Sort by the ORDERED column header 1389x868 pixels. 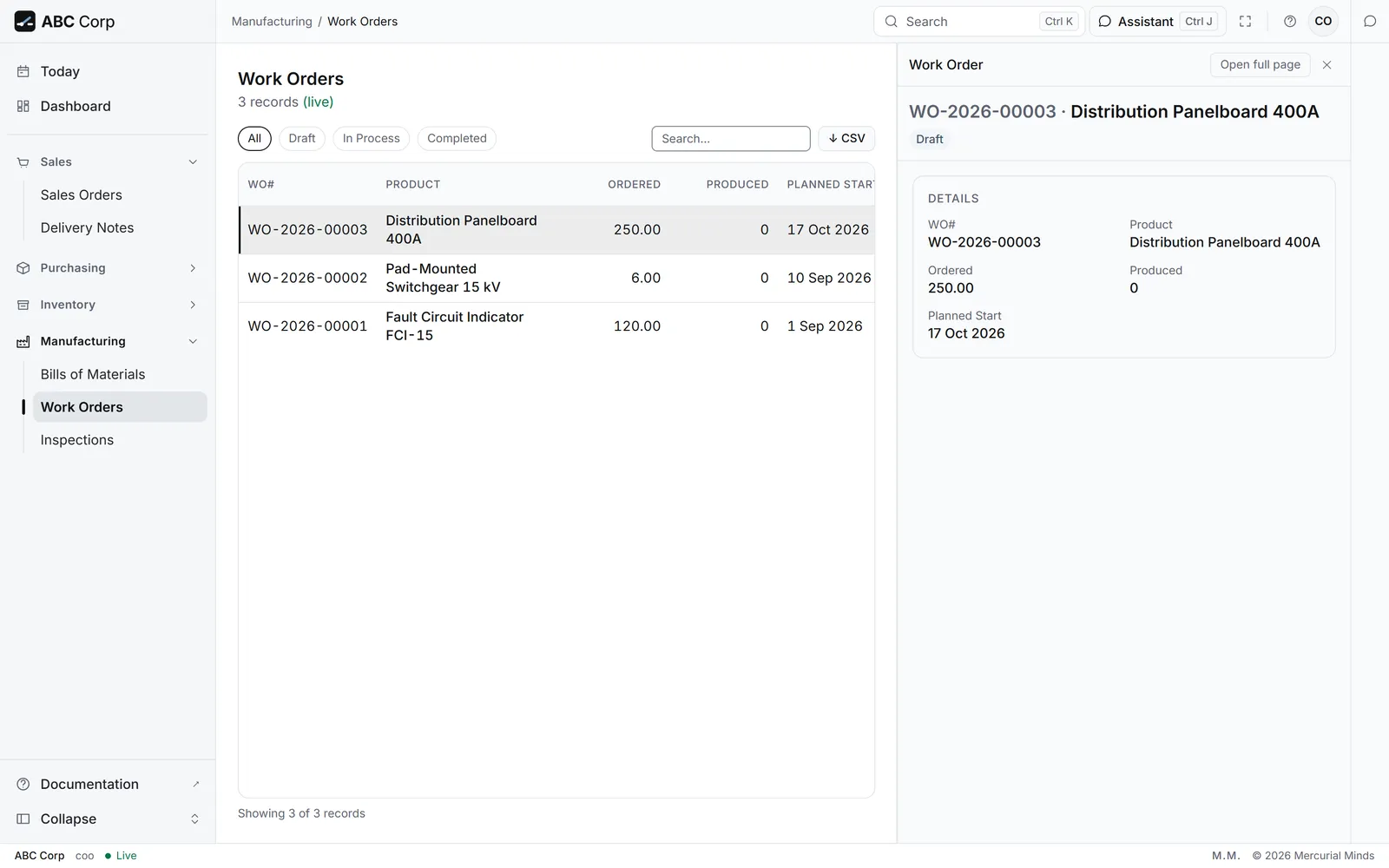(x=634, y=185)
